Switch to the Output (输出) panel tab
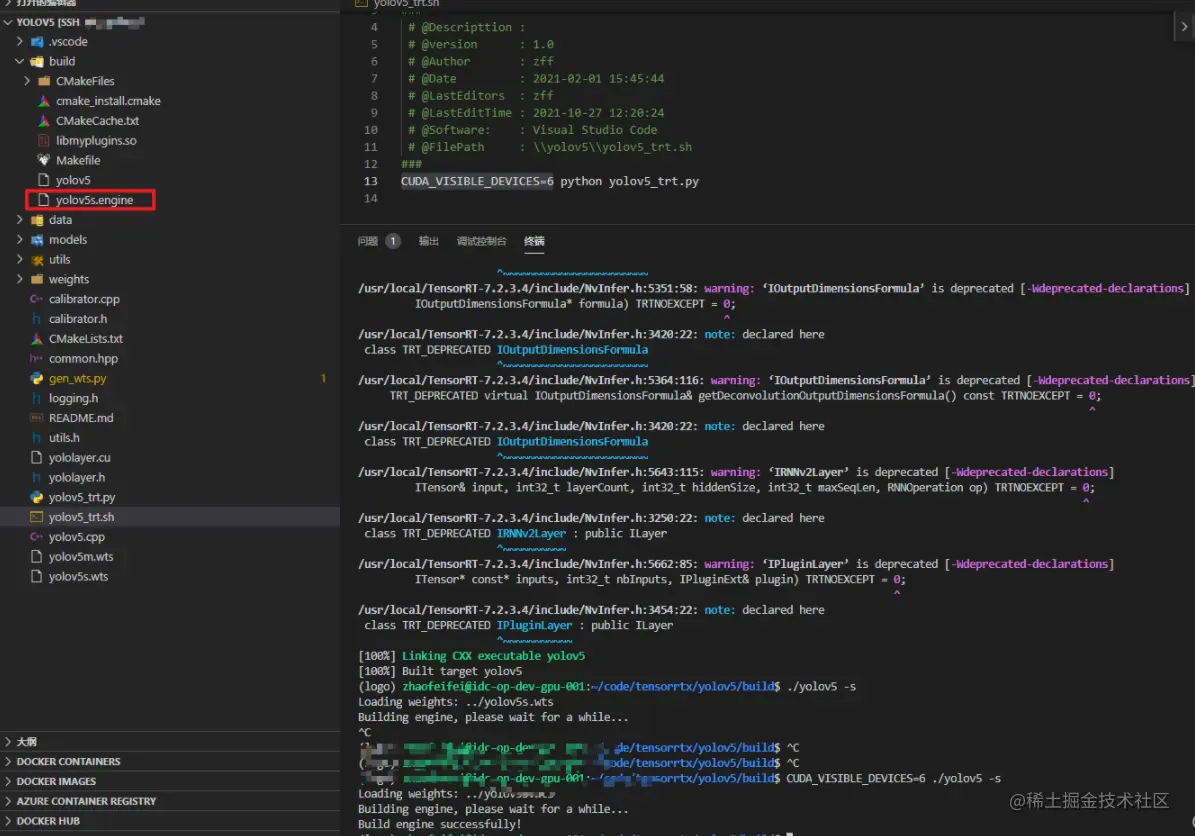The image size is (1195, 836). (x=428, y=241)
